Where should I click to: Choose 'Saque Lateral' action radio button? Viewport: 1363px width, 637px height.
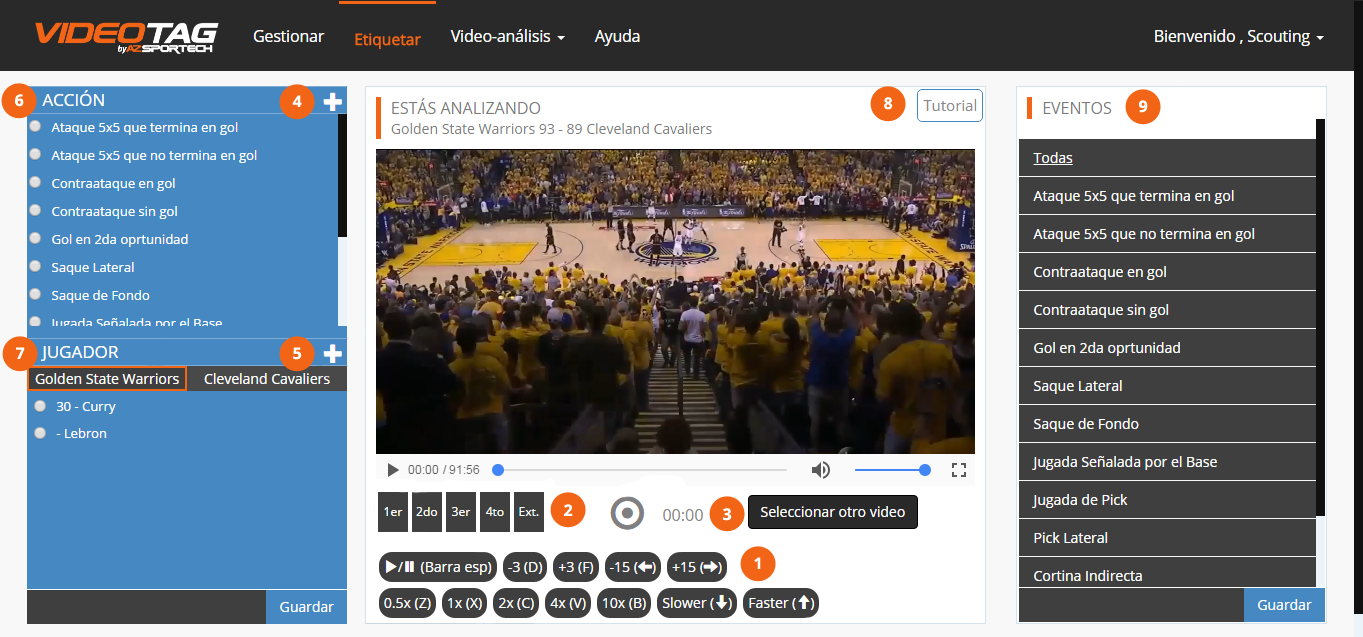point(36,267)
